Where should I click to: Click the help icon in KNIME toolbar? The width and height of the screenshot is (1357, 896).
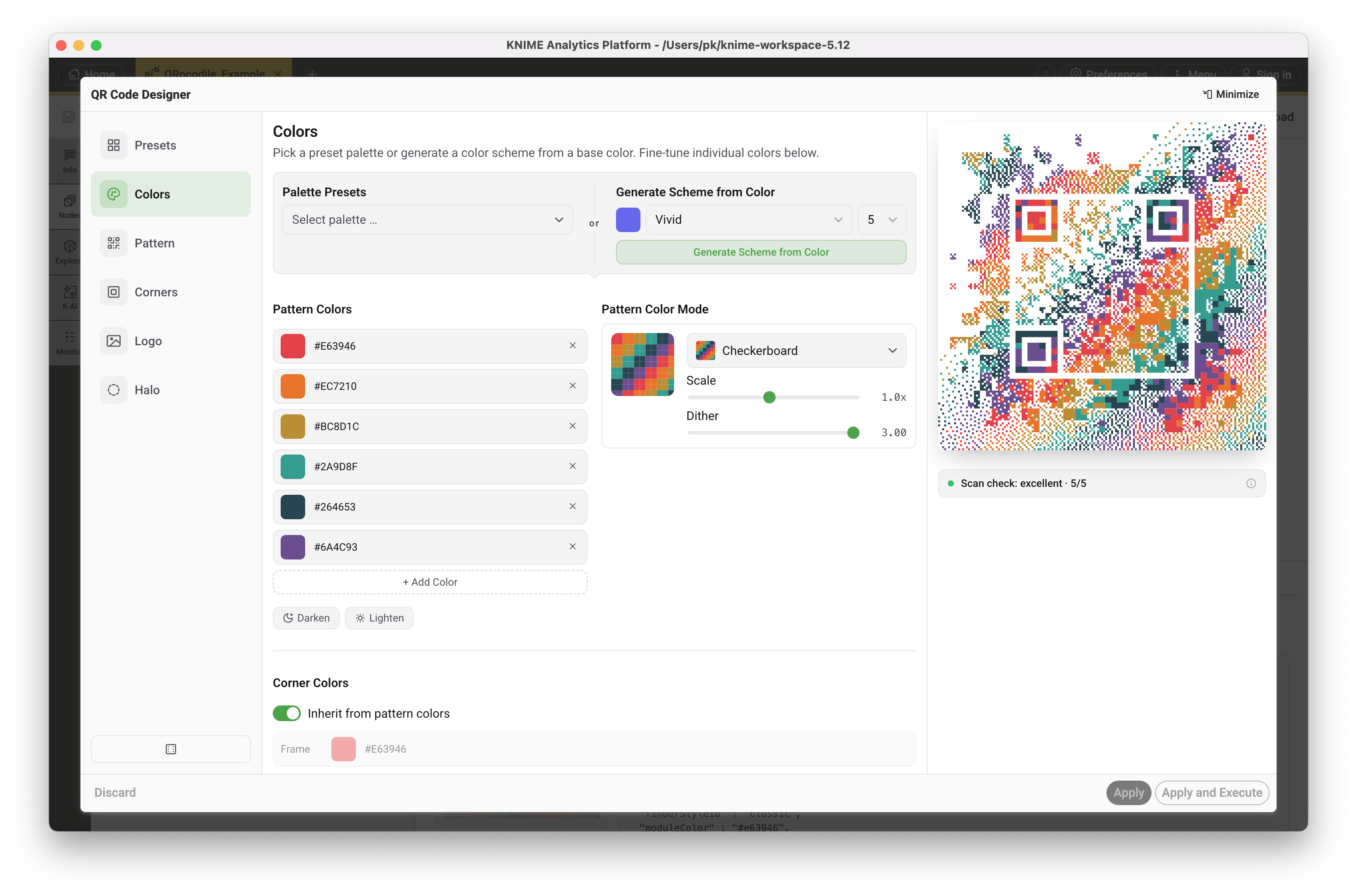[x=1045, y=74]
